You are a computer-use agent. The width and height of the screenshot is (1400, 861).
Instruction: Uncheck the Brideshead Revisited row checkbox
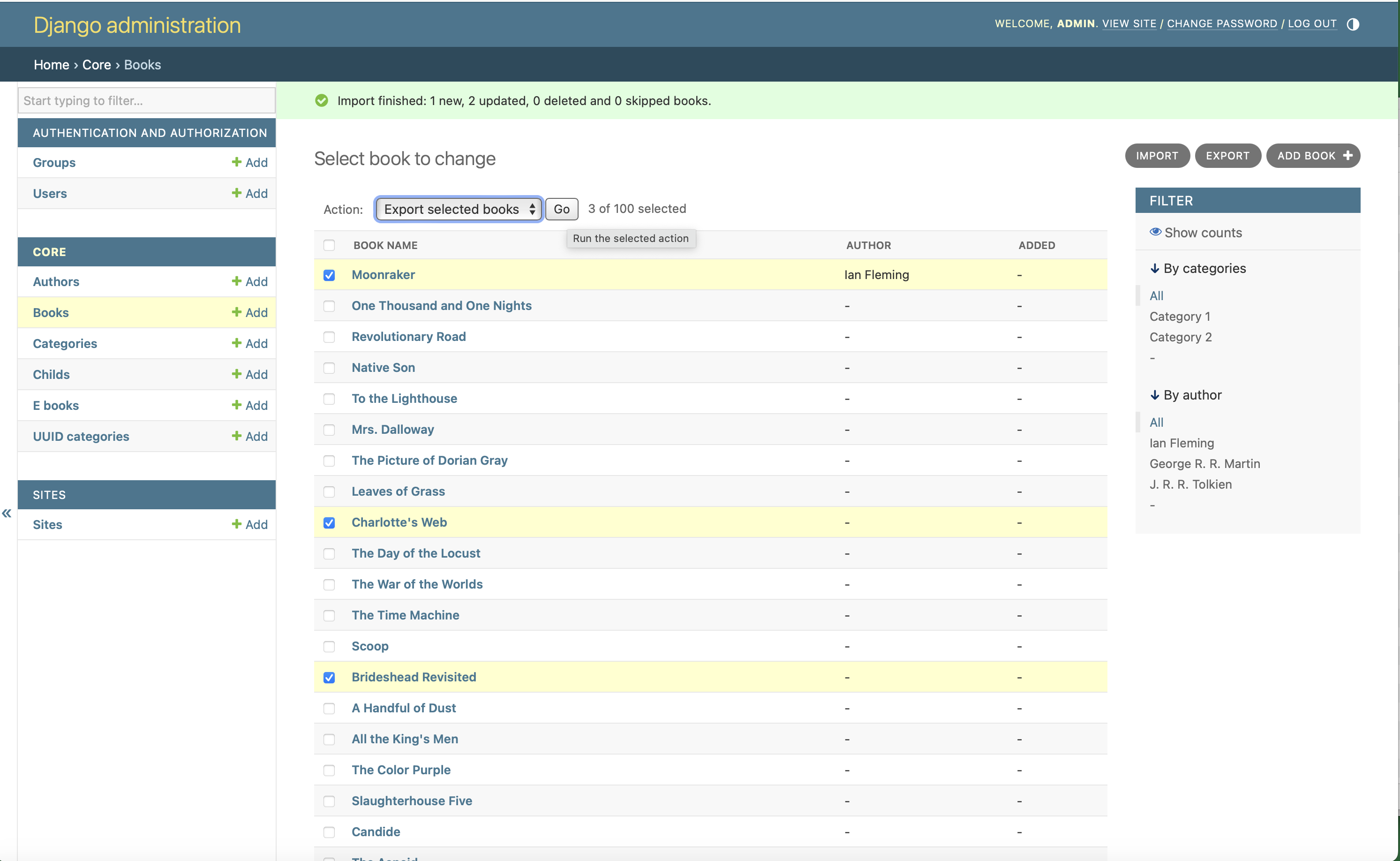point(329,678)
